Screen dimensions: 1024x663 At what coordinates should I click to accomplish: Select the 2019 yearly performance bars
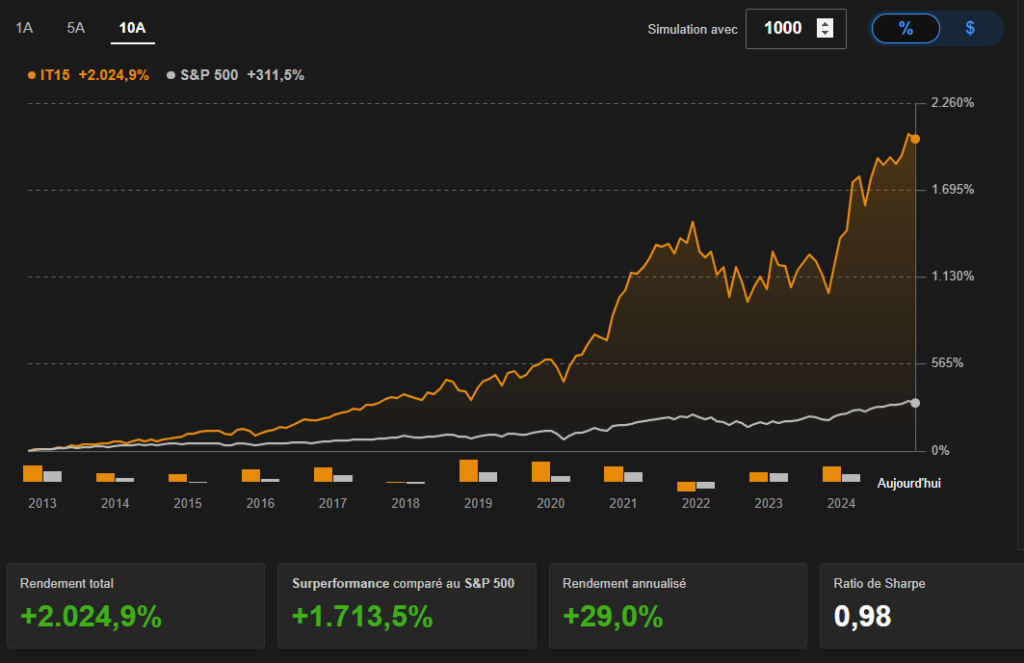478,472
